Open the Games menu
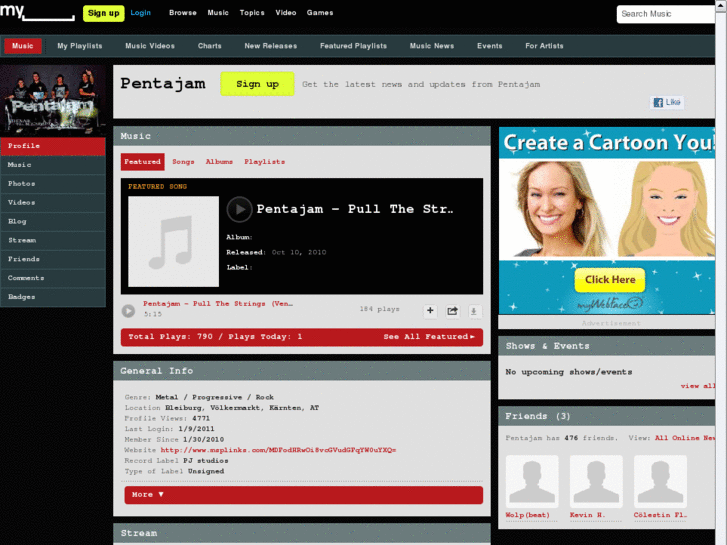This screenshot has width=727, height=545. coord(319,13)
